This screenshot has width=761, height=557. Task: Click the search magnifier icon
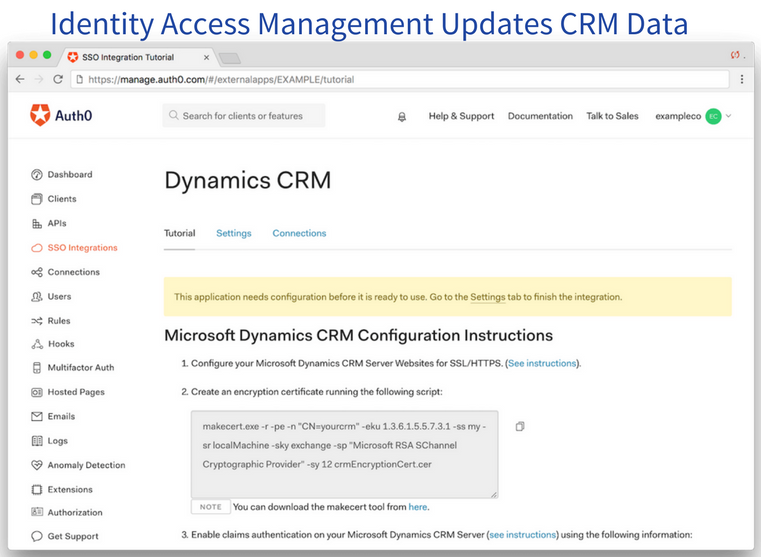pos(173,115)
